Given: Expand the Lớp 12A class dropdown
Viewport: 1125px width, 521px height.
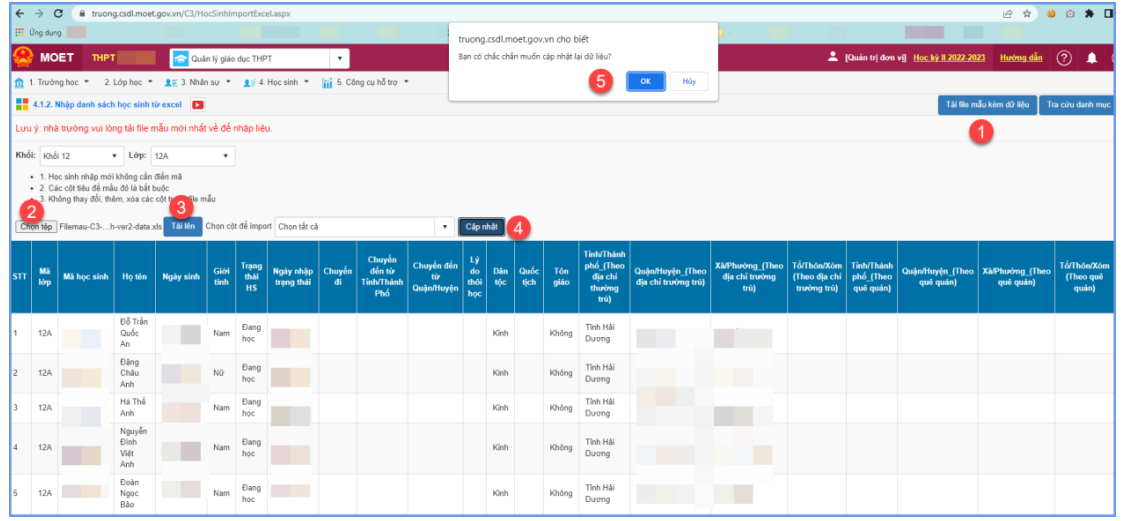Looking at the screenshot, I should click(x=191, y=156).
